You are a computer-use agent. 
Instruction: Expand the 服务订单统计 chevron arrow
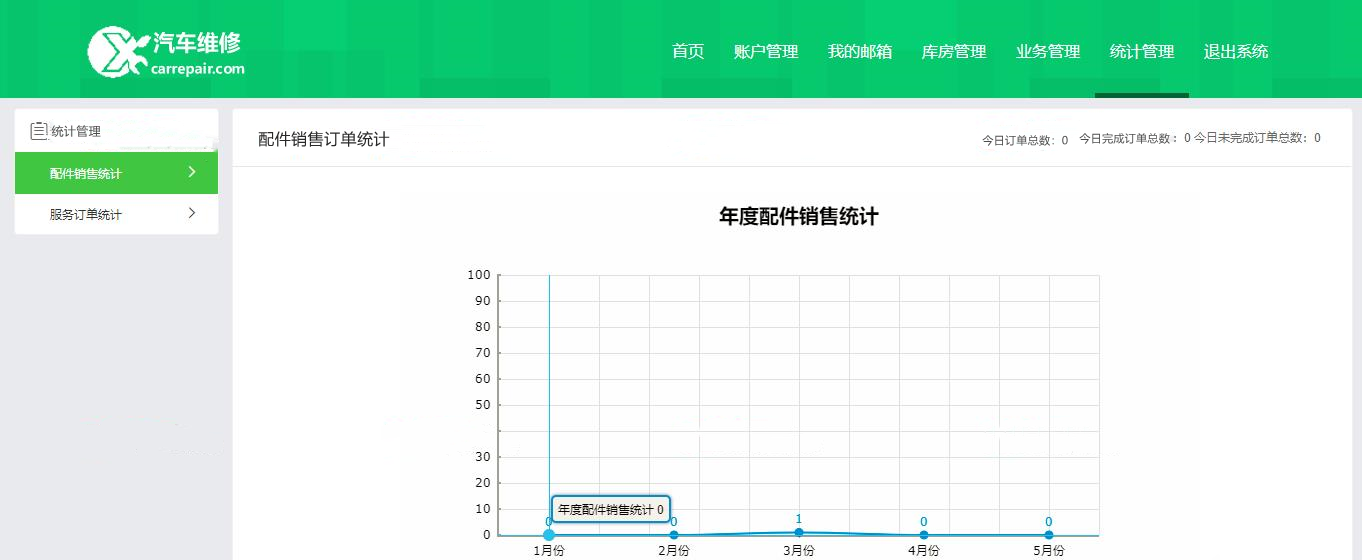click(191, 213)
